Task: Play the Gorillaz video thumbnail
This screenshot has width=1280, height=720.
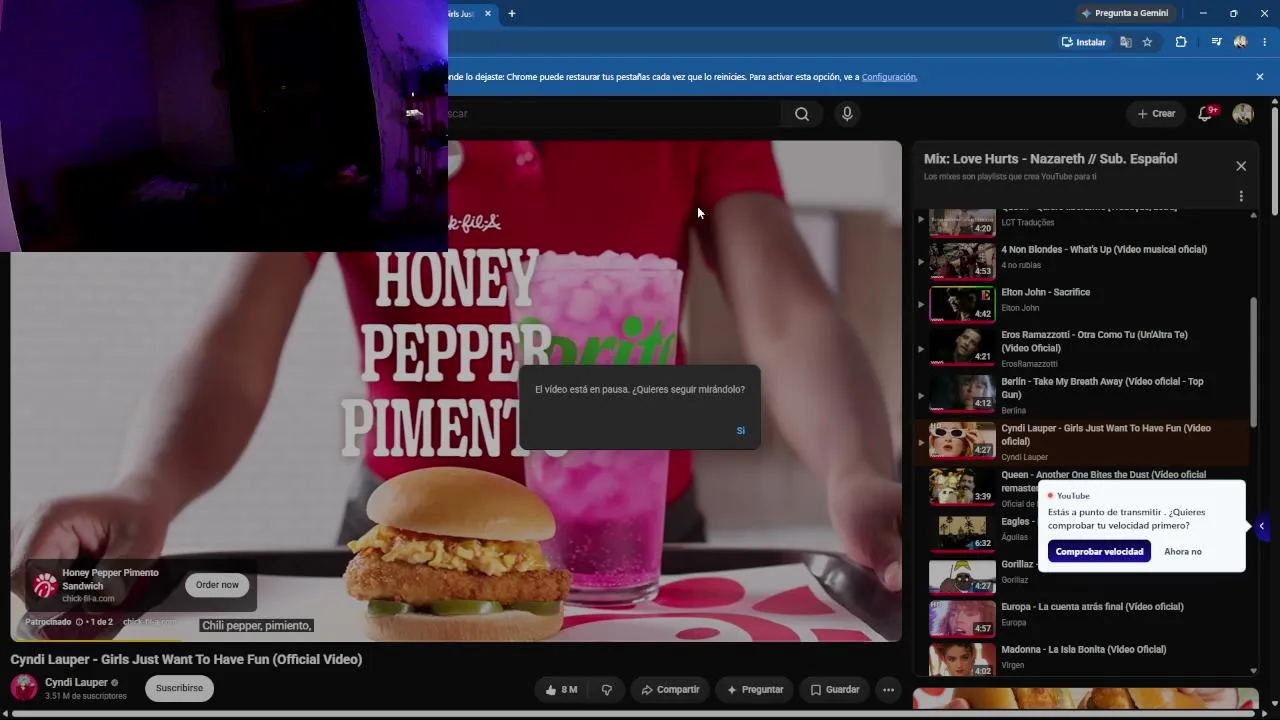Action: tap(962, 576)
